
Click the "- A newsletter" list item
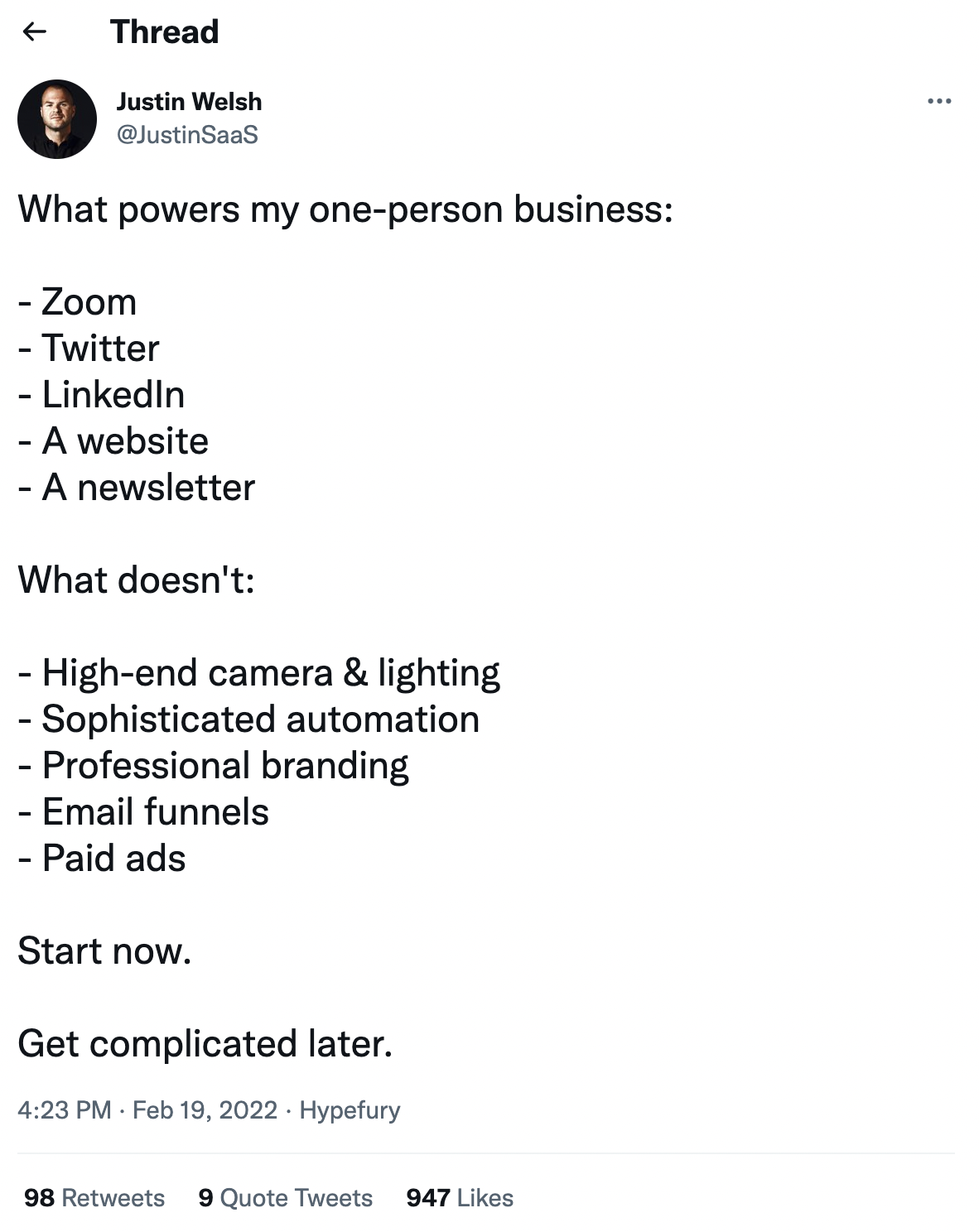tap(137, 487)
